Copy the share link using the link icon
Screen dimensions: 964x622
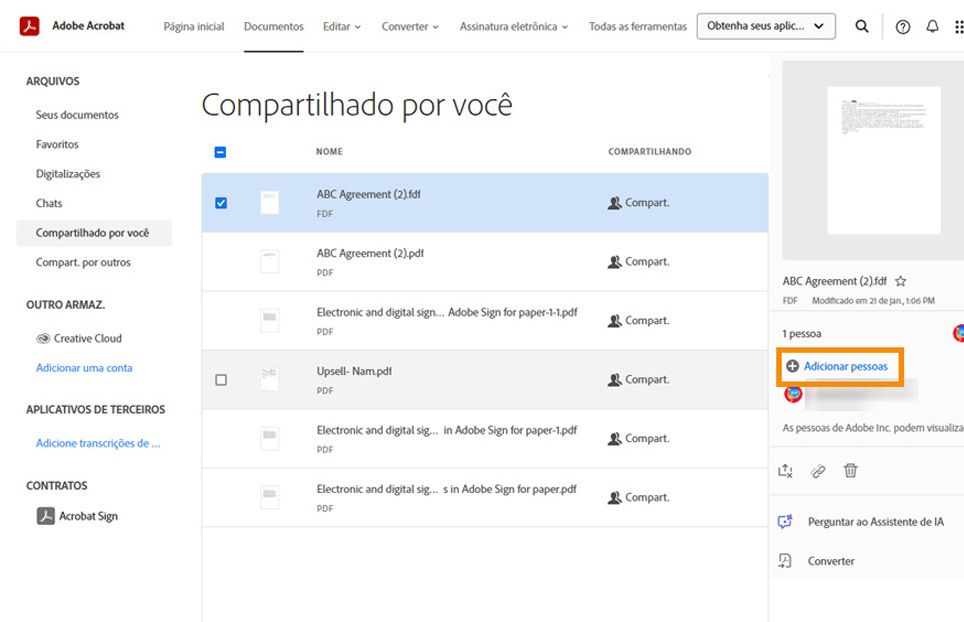(818, 470)
